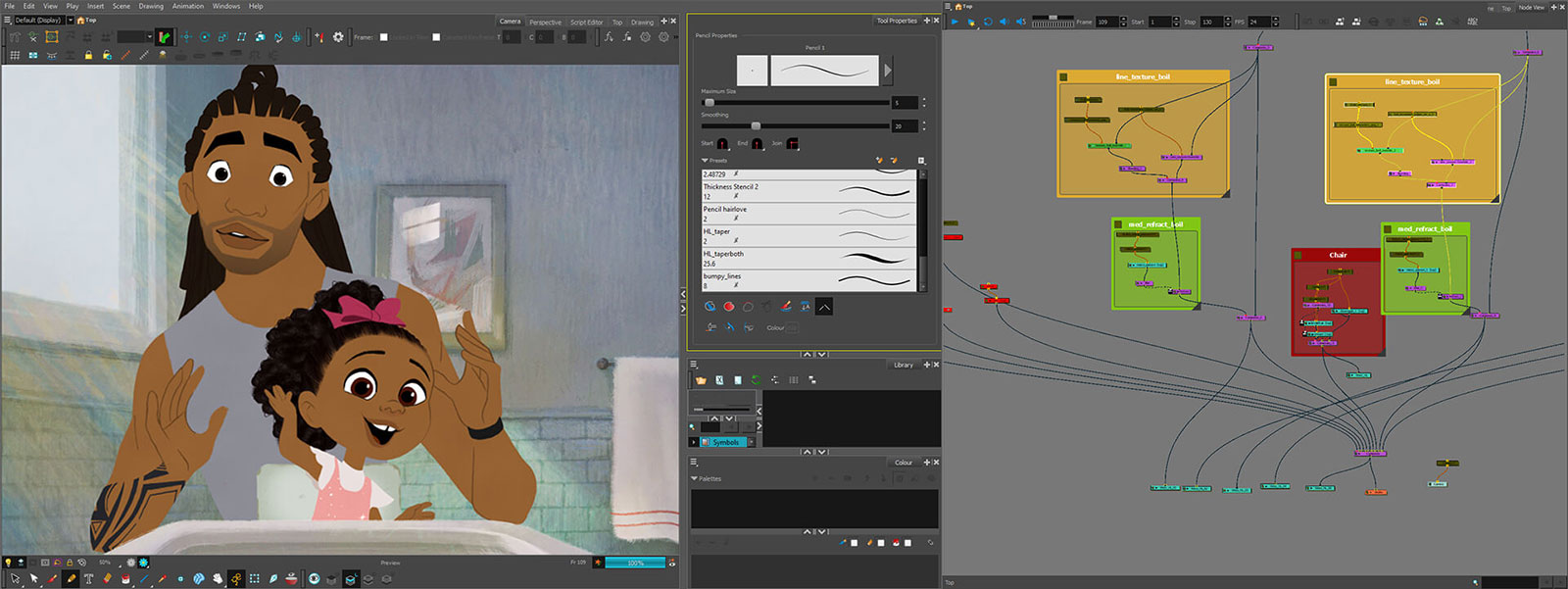Viewport: 1568px width, 589px height.
Task: Click the yellow padlock lock icon
Action: 88,56
